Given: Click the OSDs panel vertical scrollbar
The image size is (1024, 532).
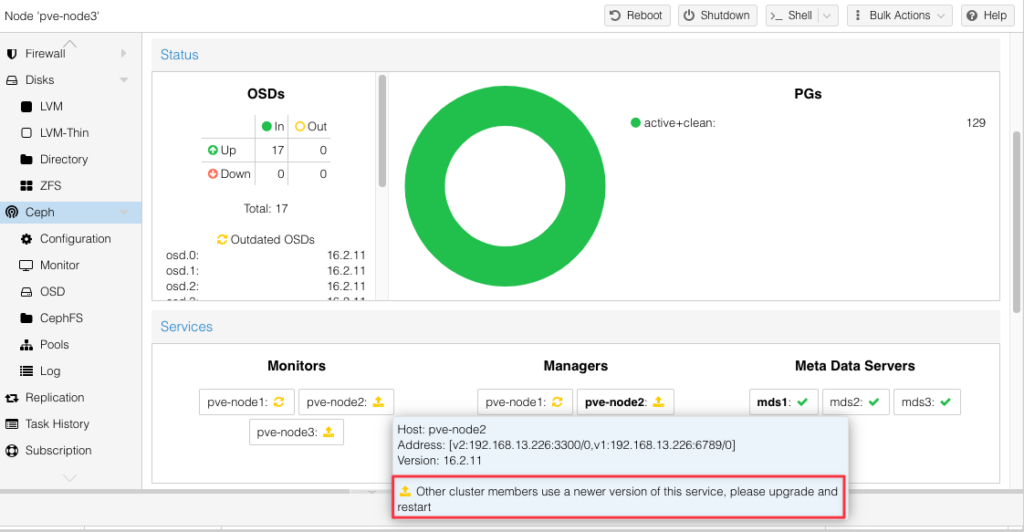Looking at the screenshot, I should coord(382,131).
